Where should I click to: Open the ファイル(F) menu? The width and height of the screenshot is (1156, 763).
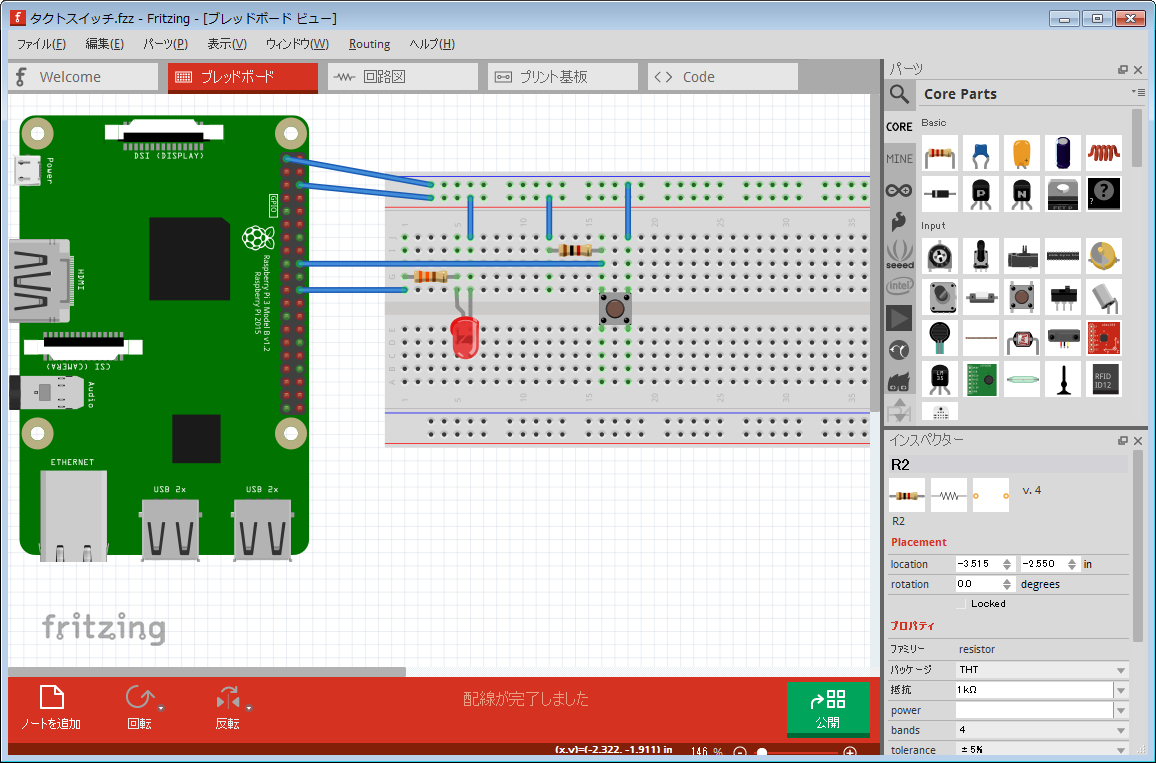tap(41, 44)
